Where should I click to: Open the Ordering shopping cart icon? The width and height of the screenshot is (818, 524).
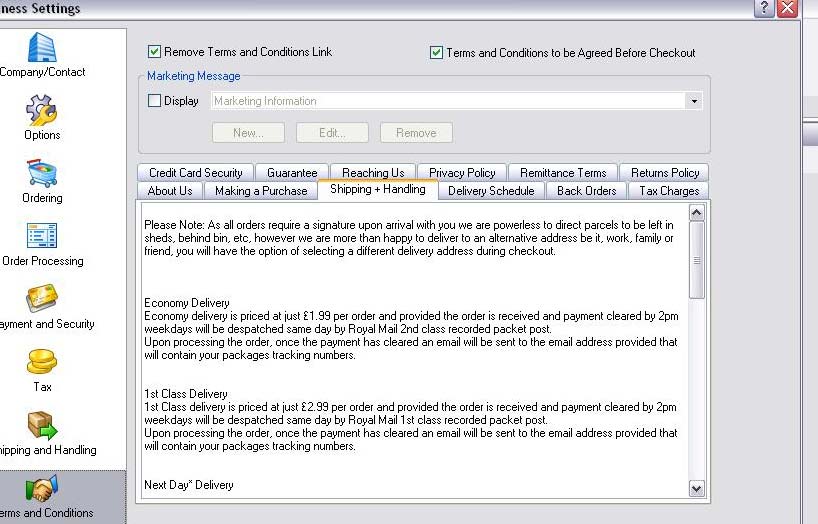point(41,173)
